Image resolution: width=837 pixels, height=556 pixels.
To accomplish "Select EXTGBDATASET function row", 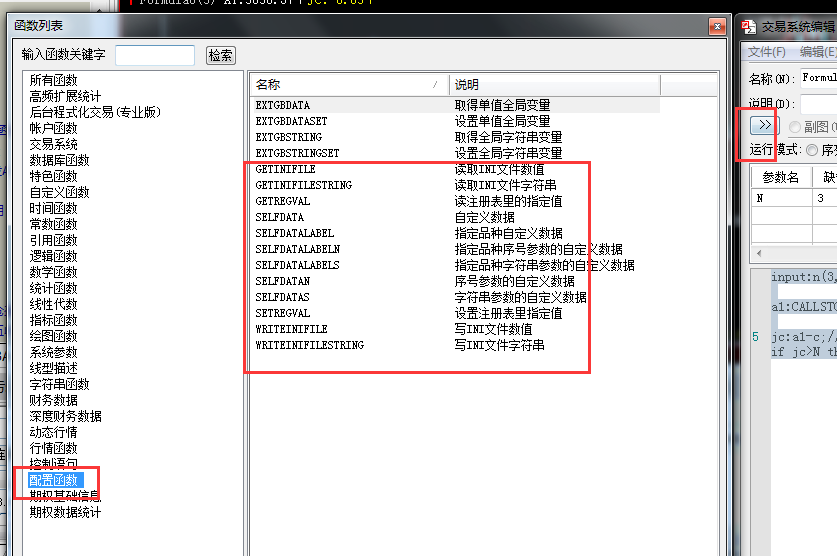I will click(455, 121).
